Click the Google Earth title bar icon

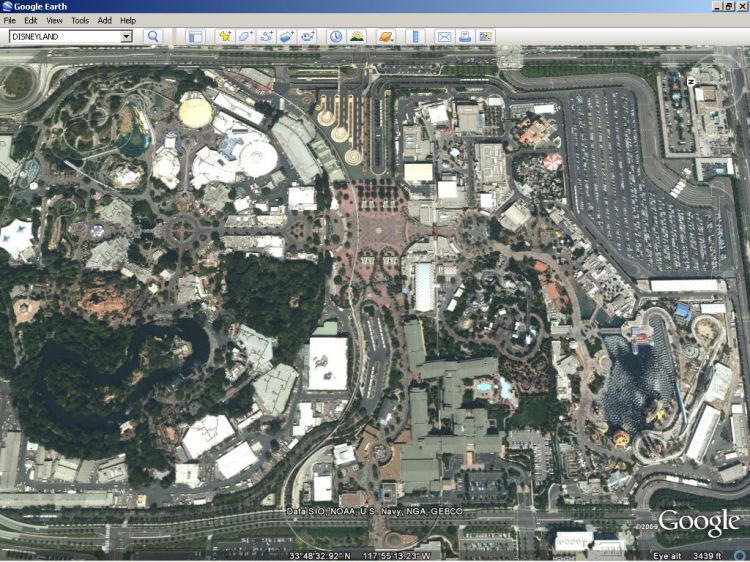pos(7,6)
